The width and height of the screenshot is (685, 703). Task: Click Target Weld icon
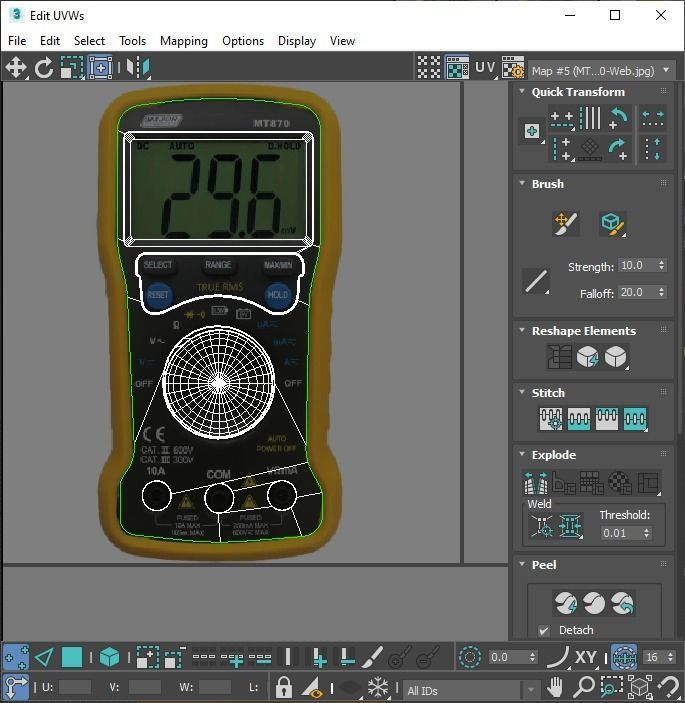pyautogui.click(x=542, y=525)
